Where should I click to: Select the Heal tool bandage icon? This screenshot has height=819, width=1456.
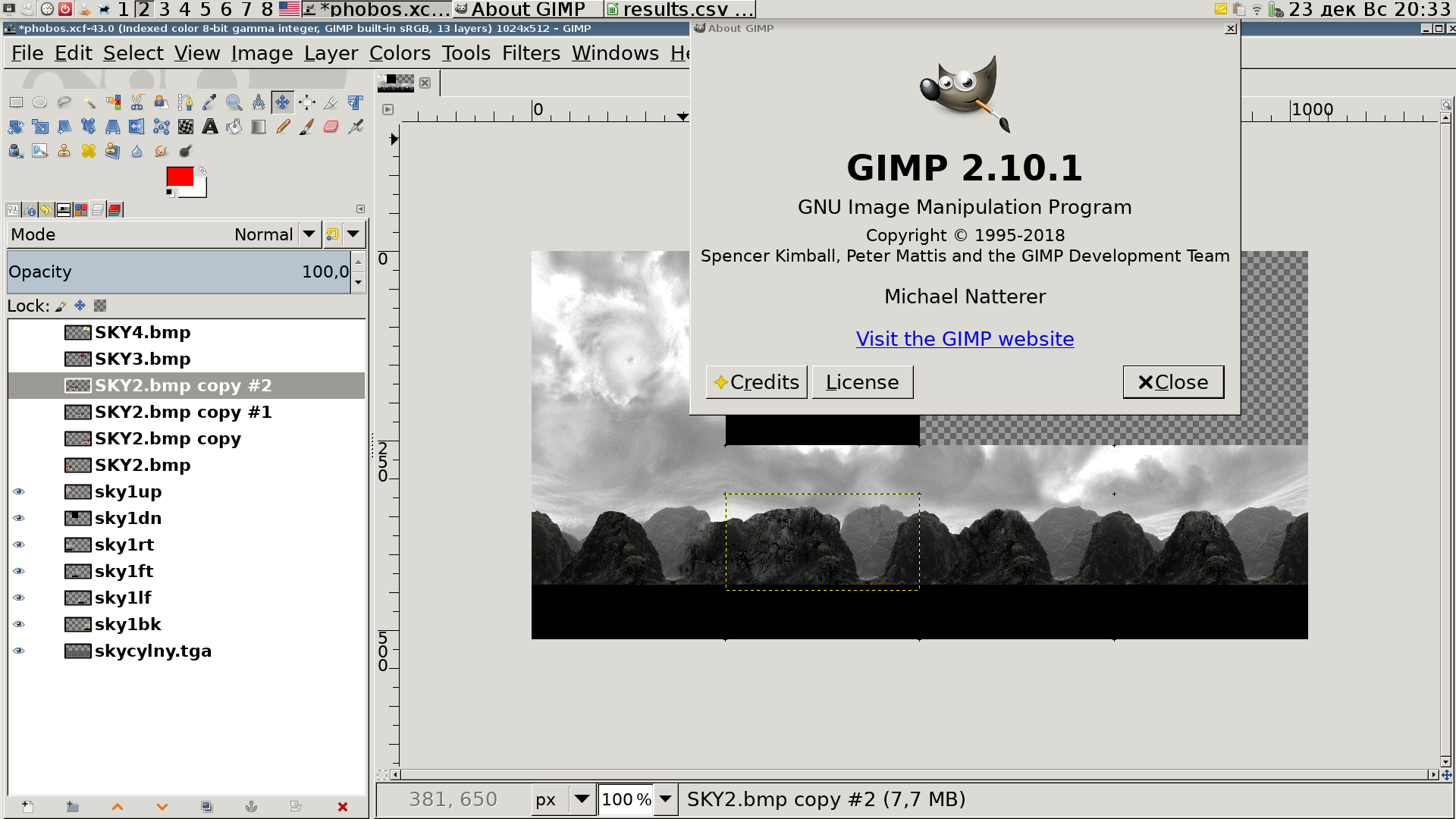pos(89,151)
